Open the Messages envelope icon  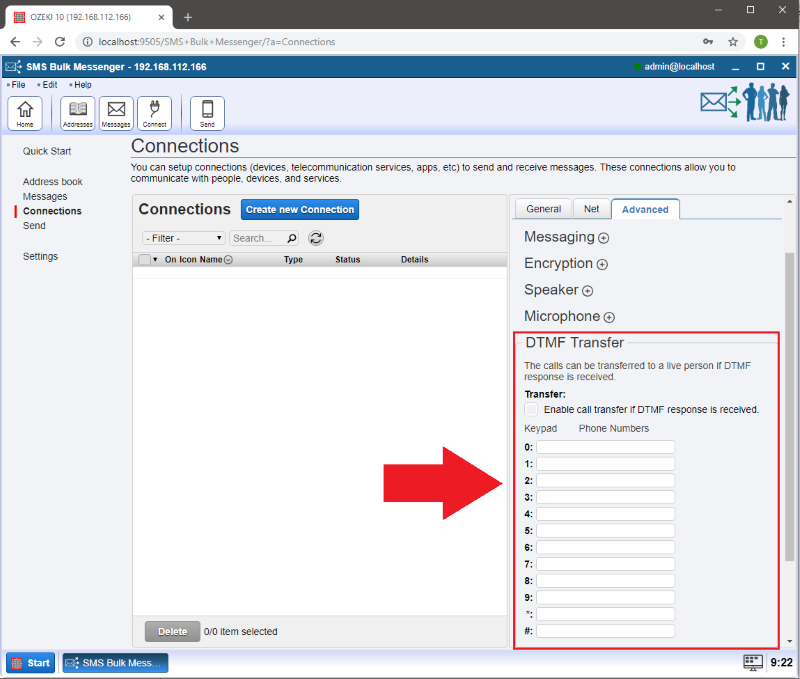click(116, 113)
